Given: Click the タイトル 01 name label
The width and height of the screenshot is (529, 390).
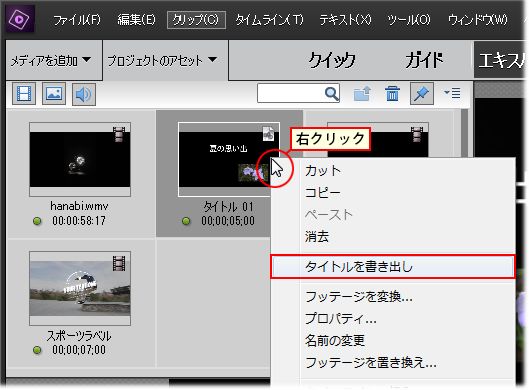Looking at the screenshot, I should click(x=228, y=206).
